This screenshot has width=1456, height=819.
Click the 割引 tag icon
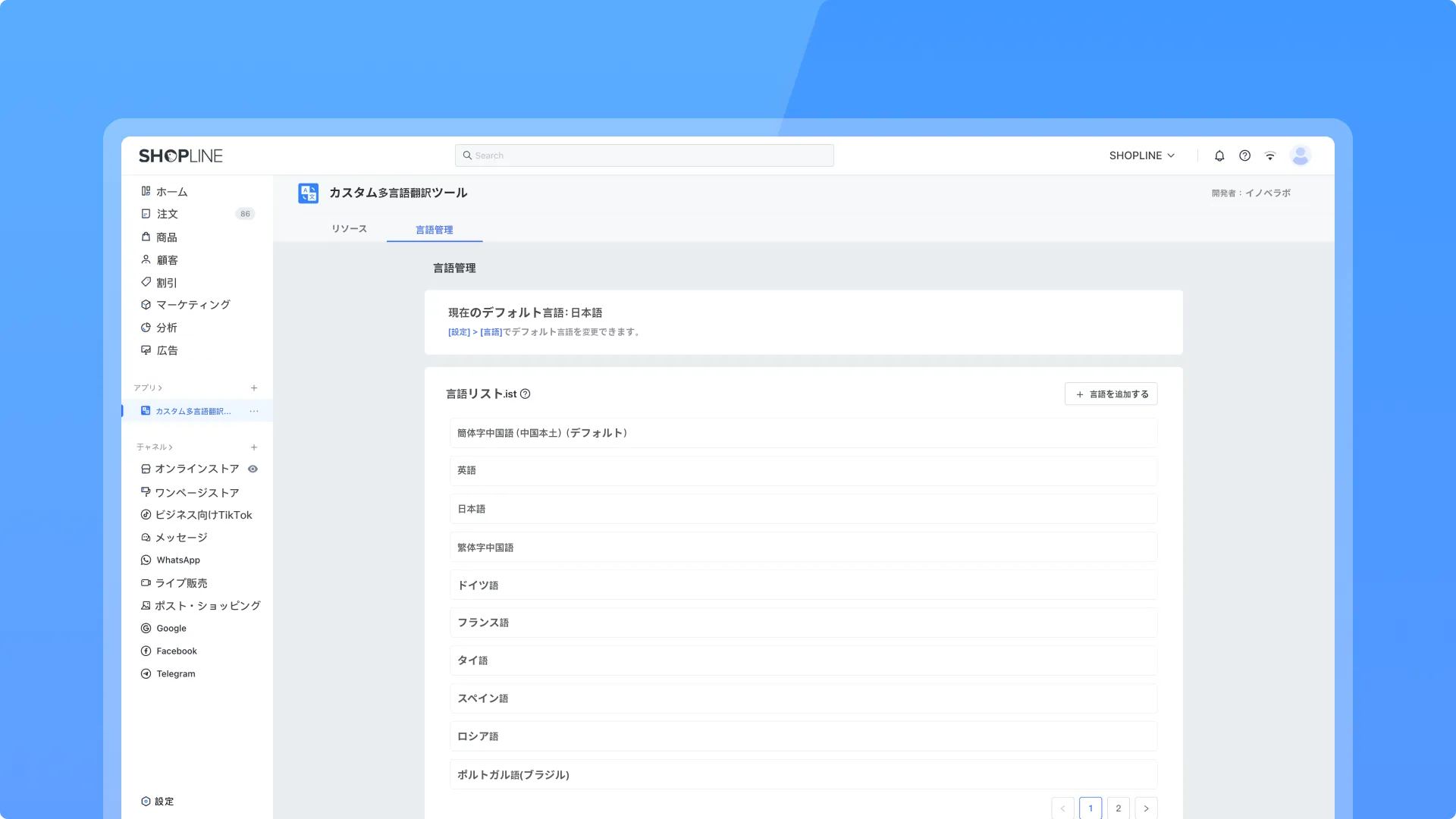tap(146, 282)
